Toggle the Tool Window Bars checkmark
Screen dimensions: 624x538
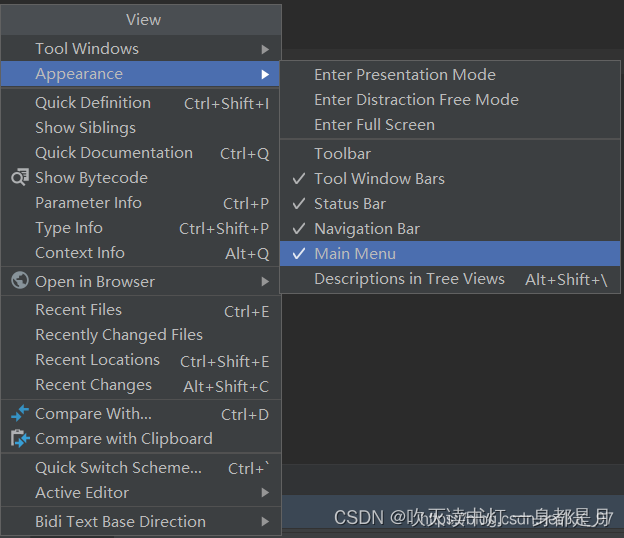click(299, 179)
